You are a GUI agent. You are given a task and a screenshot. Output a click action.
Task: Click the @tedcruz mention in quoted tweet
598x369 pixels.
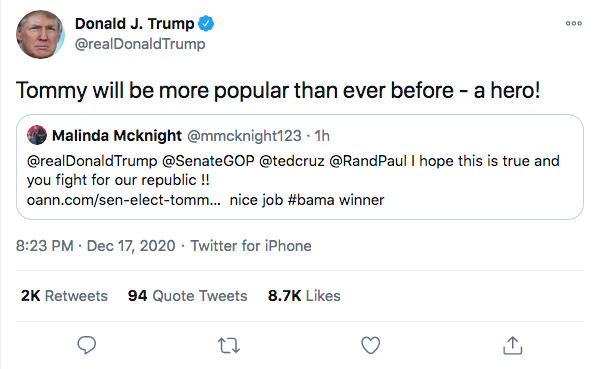292,161
